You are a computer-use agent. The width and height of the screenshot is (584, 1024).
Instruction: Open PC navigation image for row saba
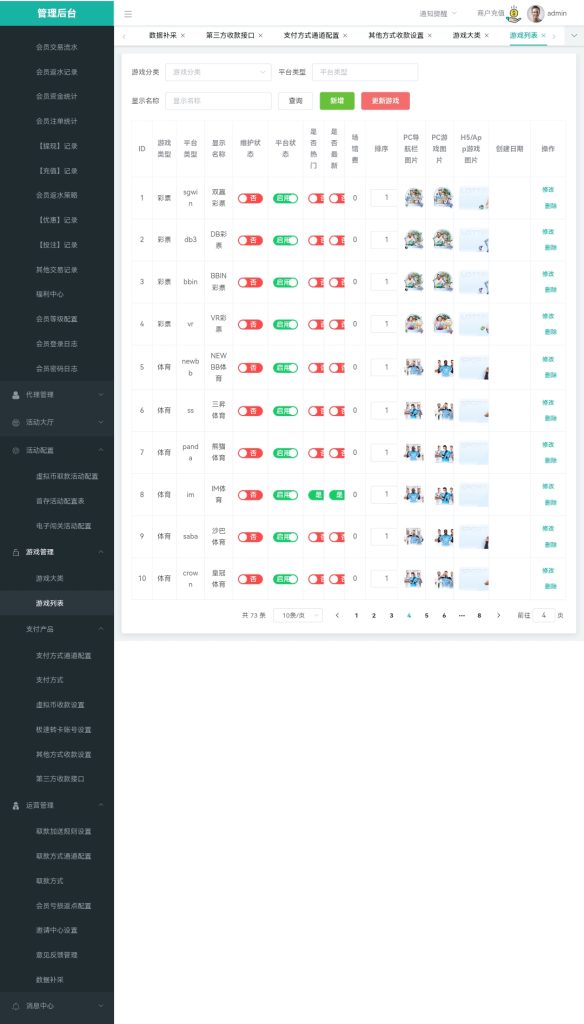pos(413,537)
